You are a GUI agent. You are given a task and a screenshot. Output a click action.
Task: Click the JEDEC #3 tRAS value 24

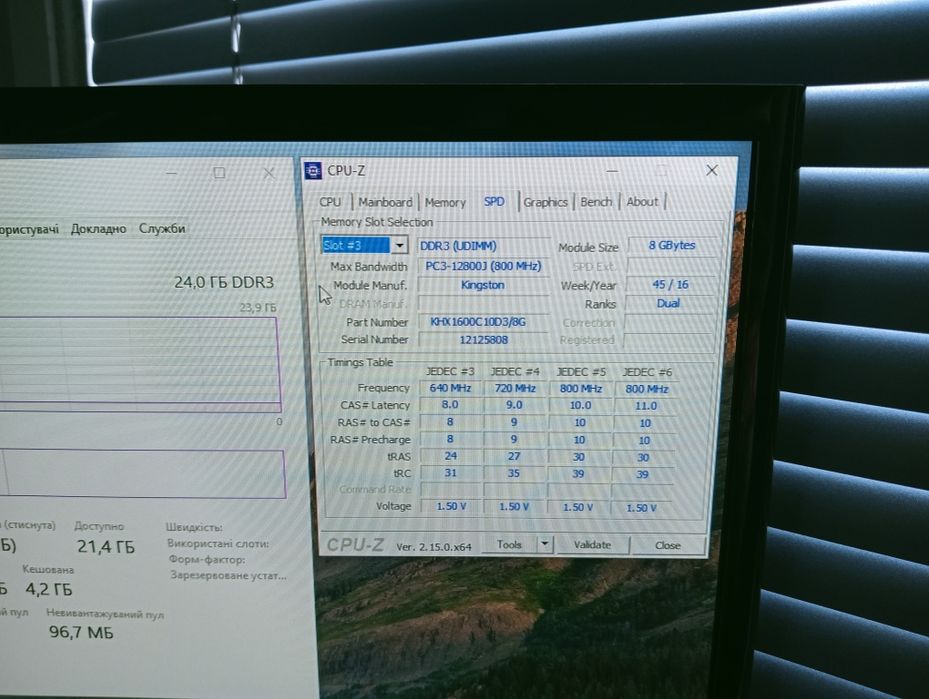coord(450,456)
